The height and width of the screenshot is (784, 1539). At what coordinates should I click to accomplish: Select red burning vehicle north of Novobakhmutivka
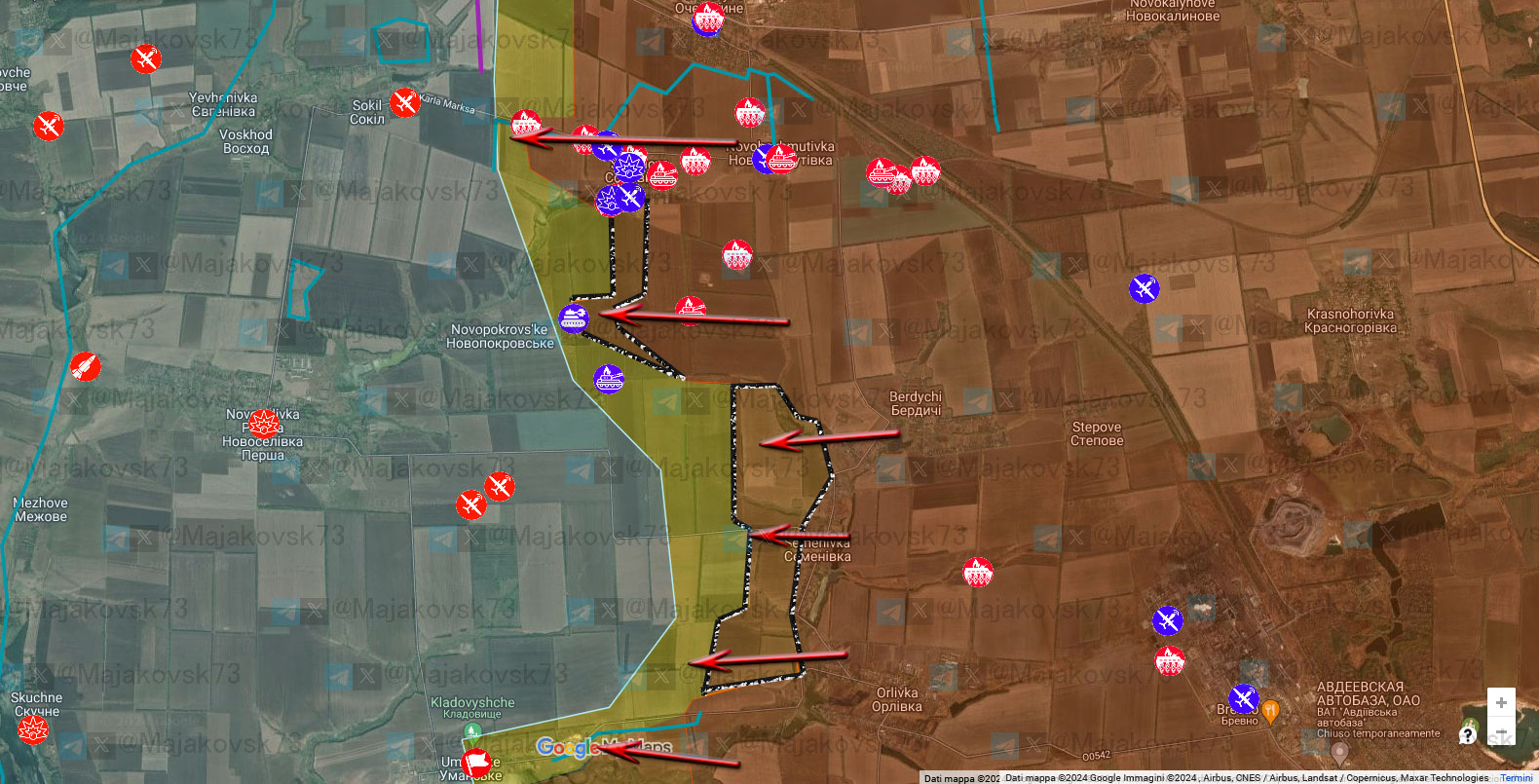pos(750,113)
